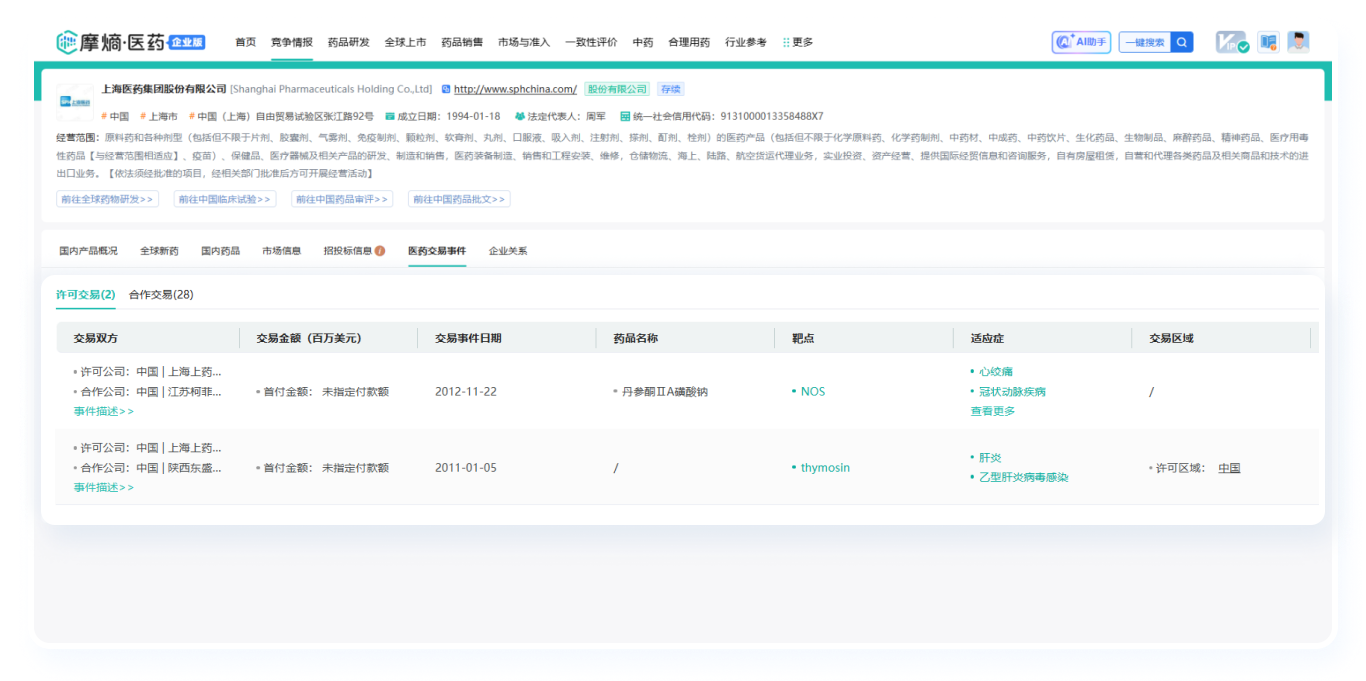Select 竞争情报 in the top navigation

292,42
